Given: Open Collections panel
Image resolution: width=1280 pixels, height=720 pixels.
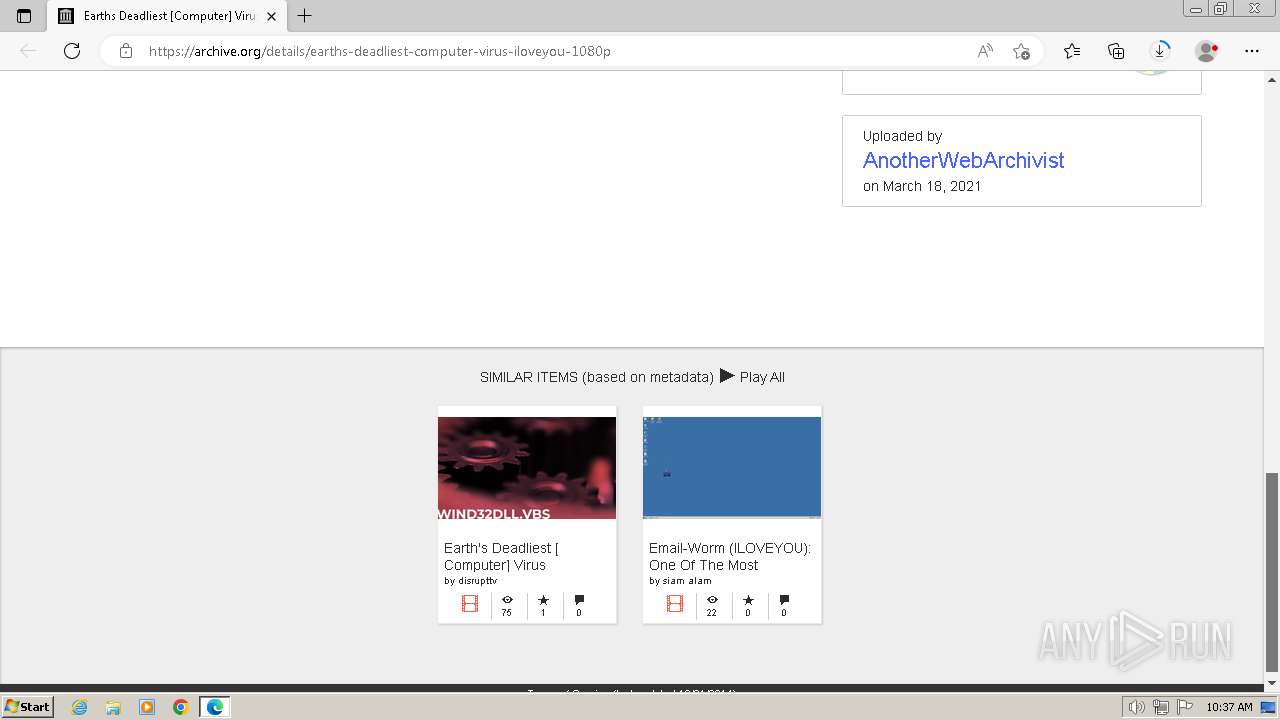Looking at the screenshot, I should pos(1116,51).
